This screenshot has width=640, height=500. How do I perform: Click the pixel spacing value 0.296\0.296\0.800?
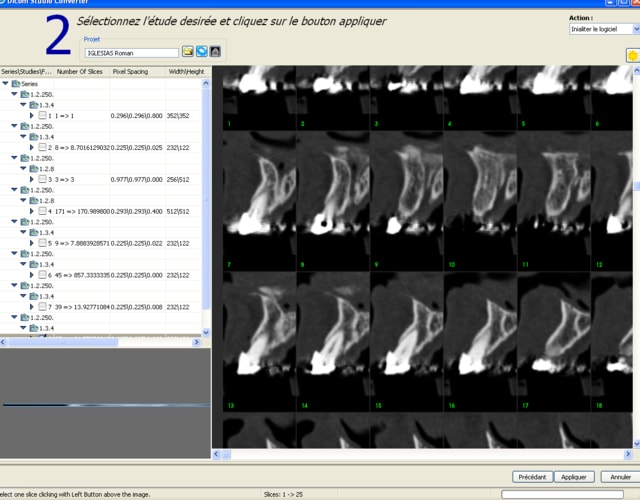click(x=136, y=116)
